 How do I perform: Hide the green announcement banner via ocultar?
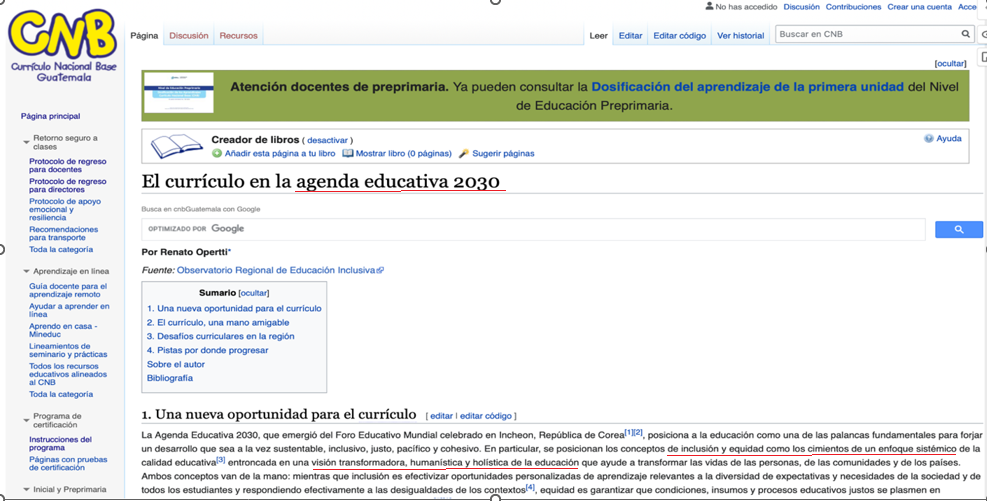(x=950, y=64)
